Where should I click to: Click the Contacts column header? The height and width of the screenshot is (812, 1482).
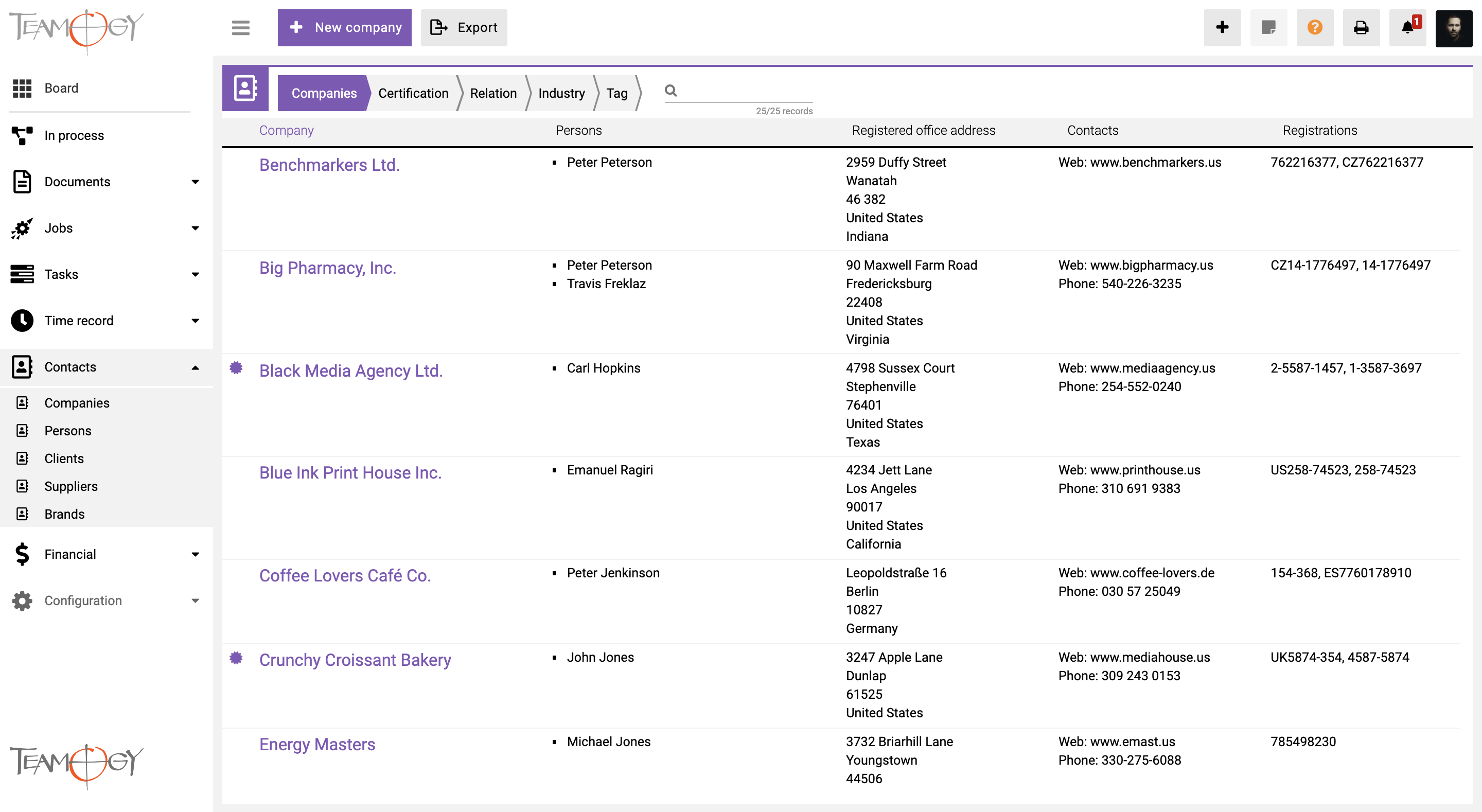1092,131
